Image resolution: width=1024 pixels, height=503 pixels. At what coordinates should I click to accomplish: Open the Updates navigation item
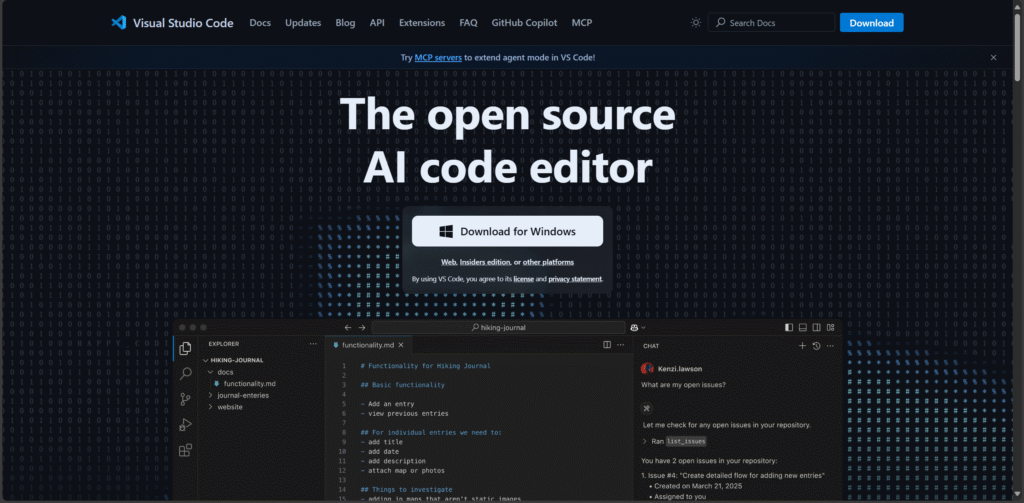[303, 23]
